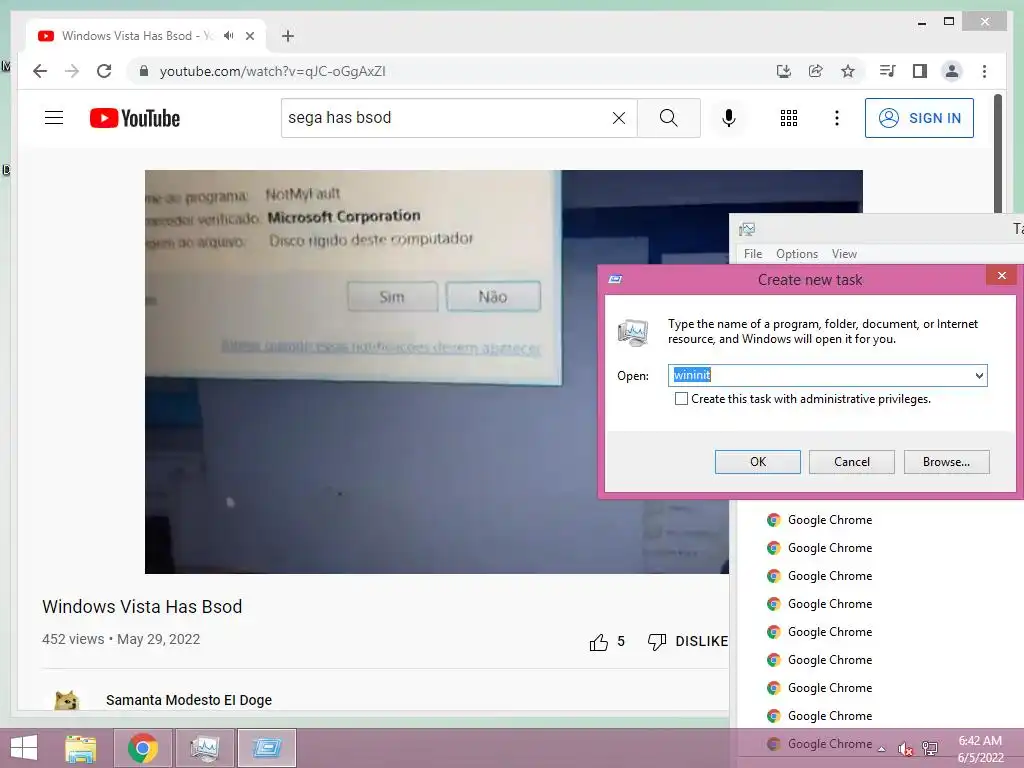The image size is (1024, 768).
Task: Click the YouTube search magnifier button
Action: pyautogui.click(x=669, y=118)
